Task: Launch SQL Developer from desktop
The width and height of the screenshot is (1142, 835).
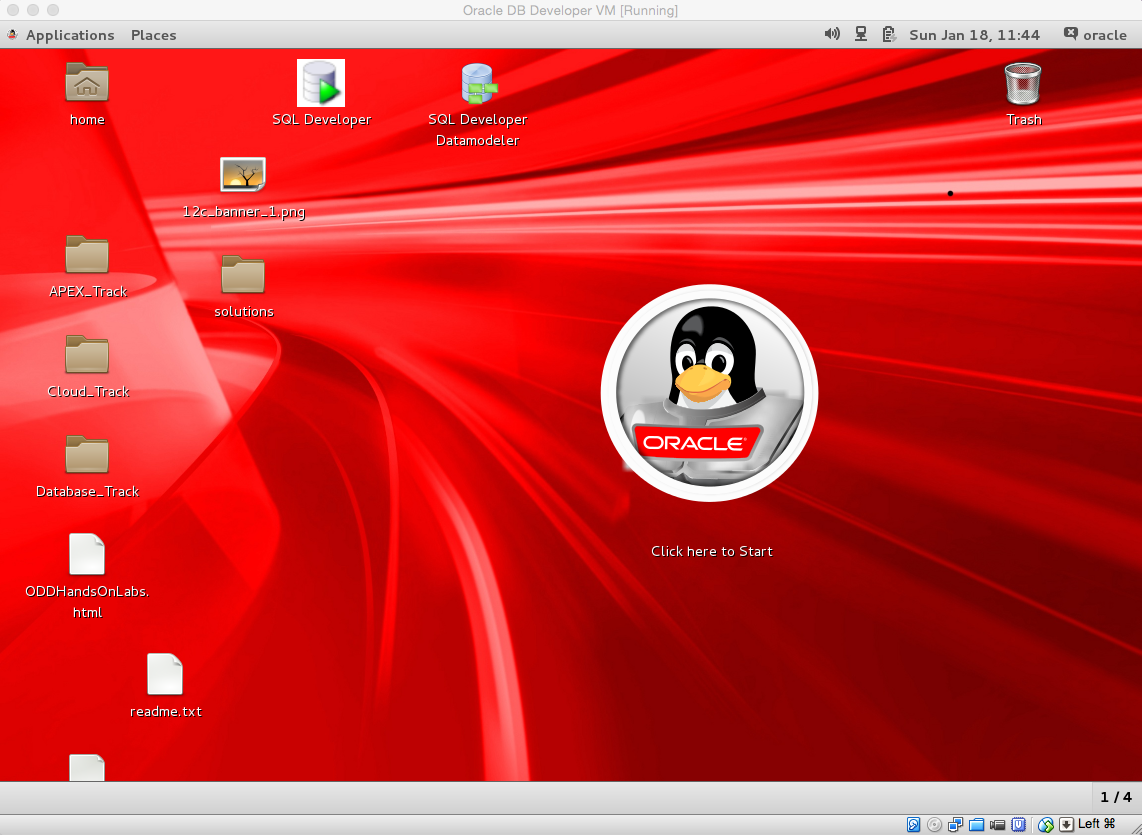Action: [x=320, y=83]
